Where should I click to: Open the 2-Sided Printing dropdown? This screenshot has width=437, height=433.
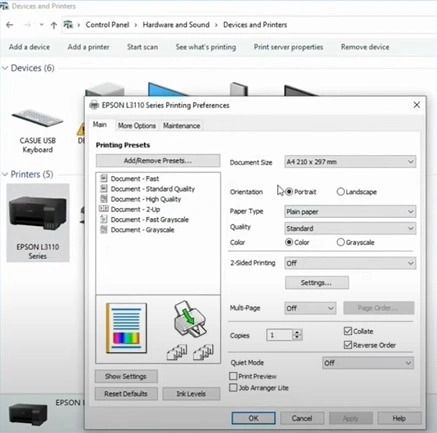(350, 263)
